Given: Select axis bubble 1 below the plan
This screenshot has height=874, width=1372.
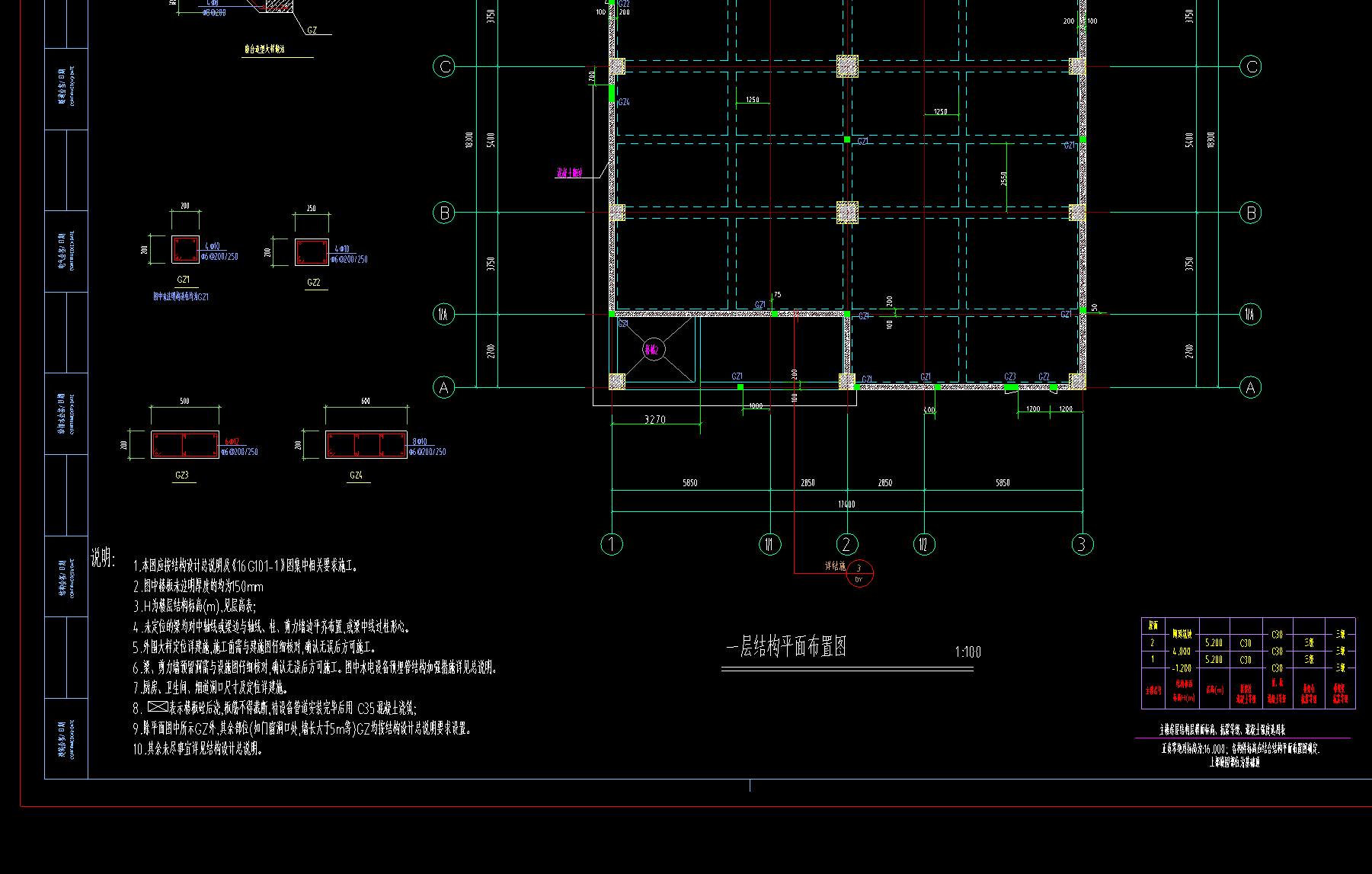Looking at the screenshot, I should [612, 544].
